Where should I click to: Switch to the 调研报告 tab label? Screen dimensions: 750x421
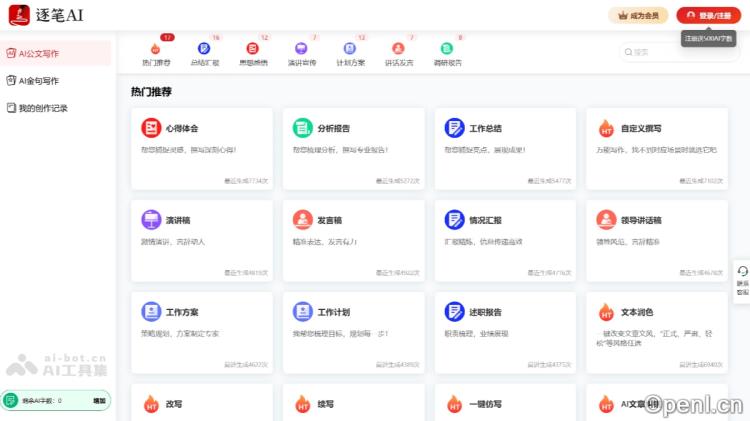(x=448, y=63)
